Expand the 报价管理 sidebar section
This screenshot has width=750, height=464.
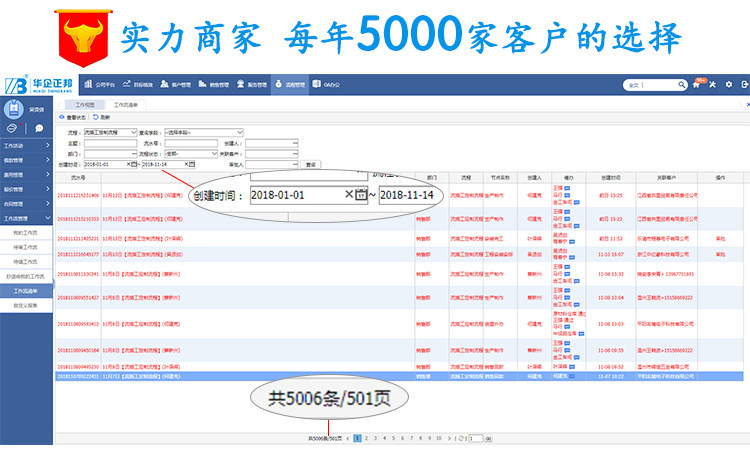(26, 189)
